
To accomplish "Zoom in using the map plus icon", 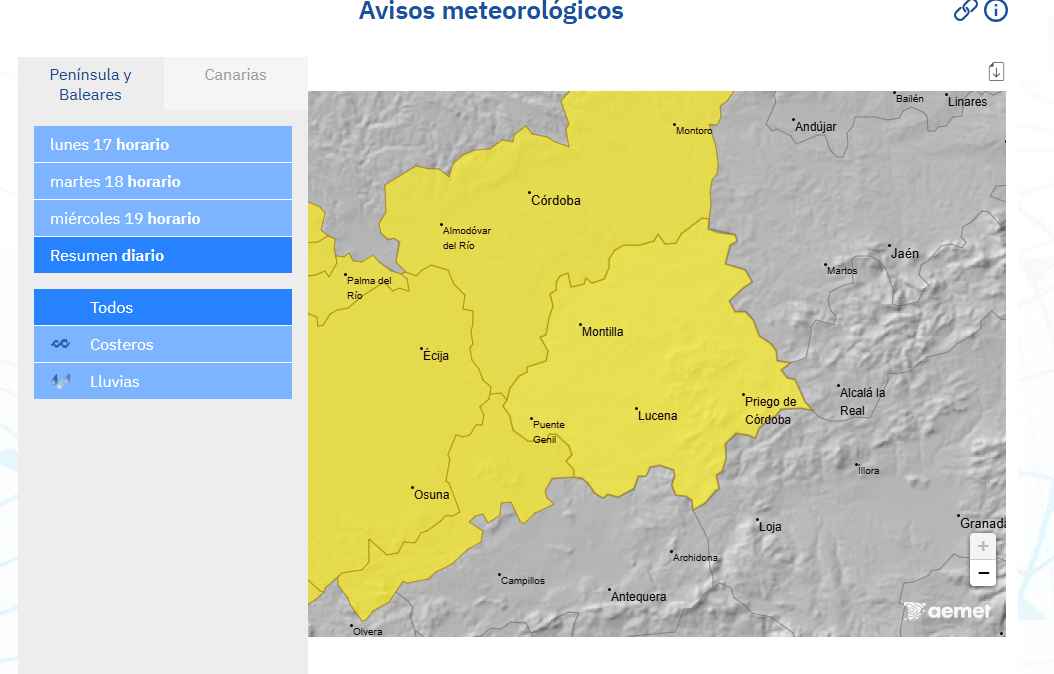I will tap(982, 546).
